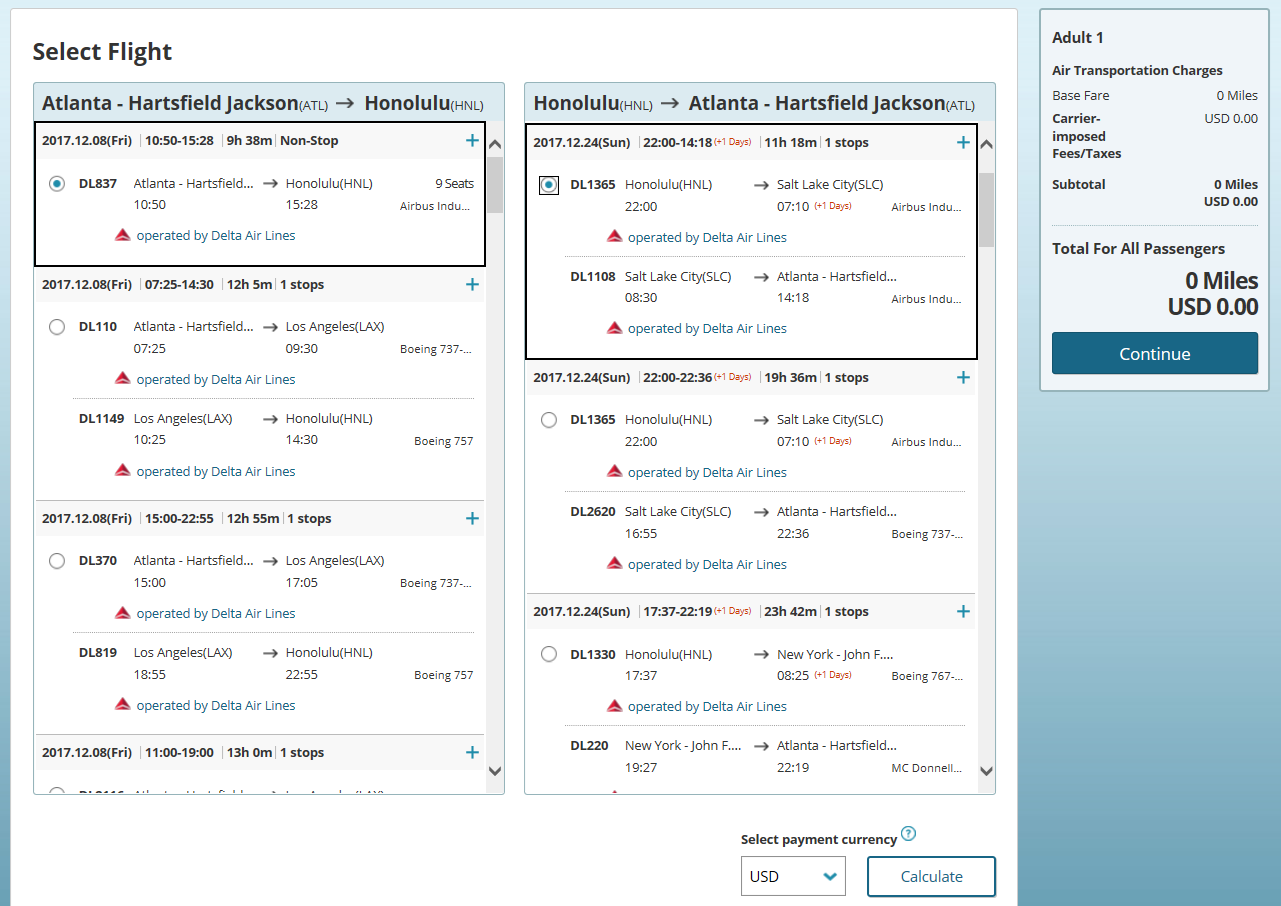The image size is (1281, 906).
Task: Click the "Subtotal" label
Action: (1079, 185)
